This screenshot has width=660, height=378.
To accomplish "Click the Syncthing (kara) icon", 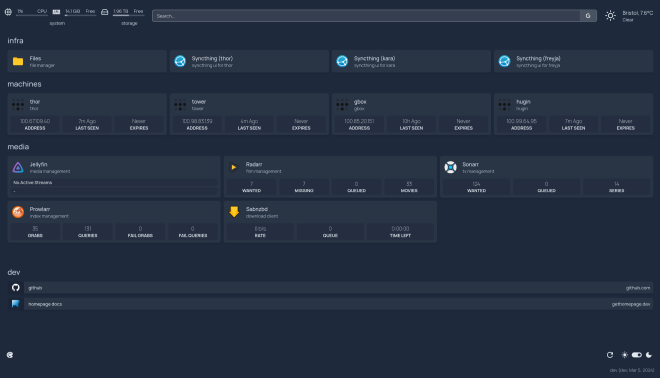I will [342, 61].
